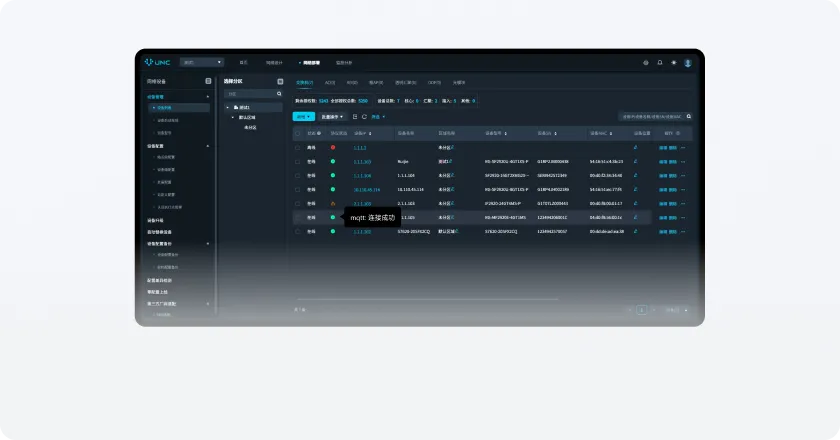Collapse the left sidebar with its header icon

coord(208,81)
